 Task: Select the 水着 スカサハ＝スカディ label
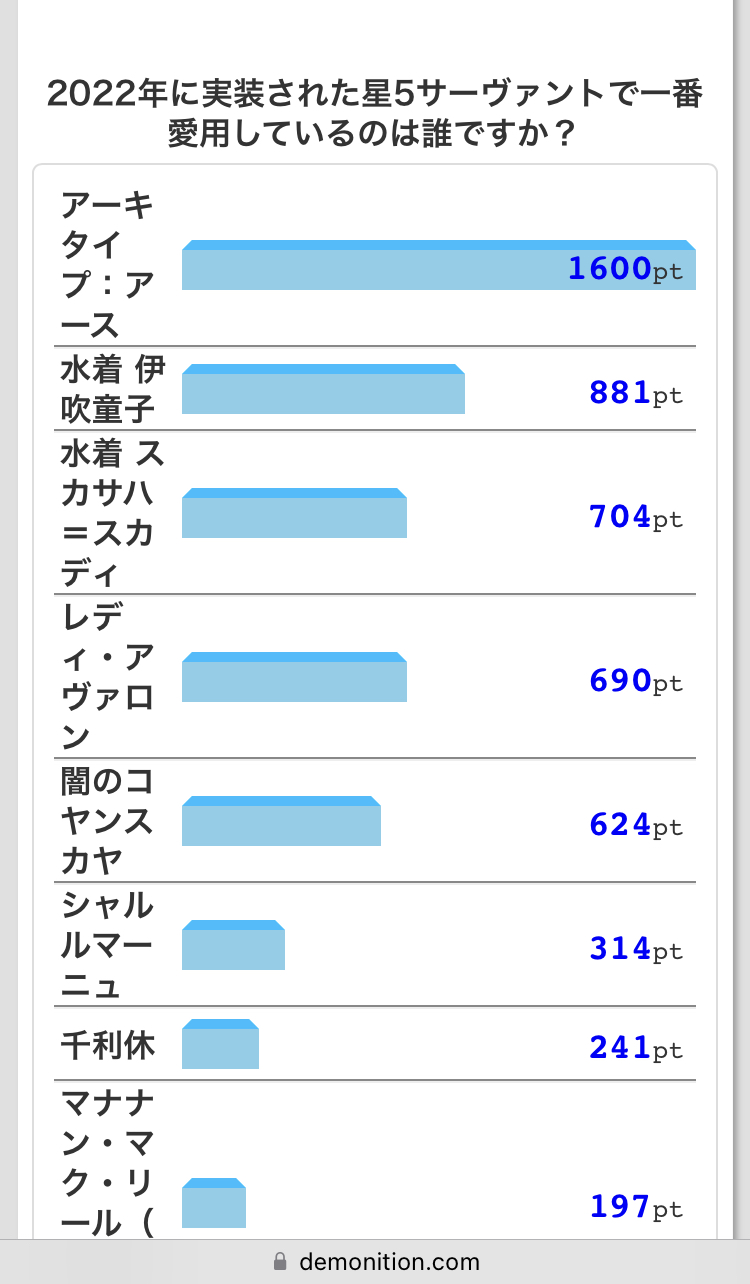point(111,513)
